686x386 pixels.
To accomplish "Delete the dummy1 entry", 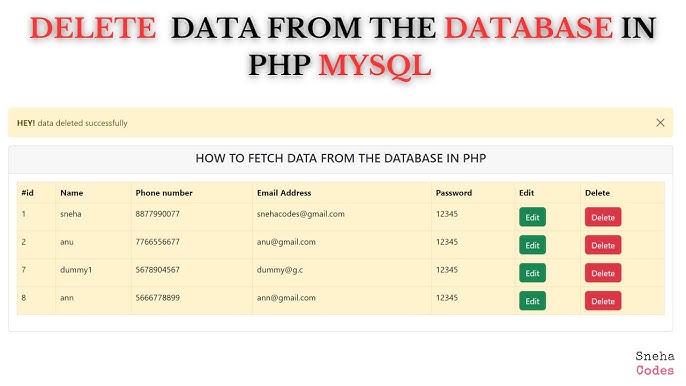I will tap(603, 273).
